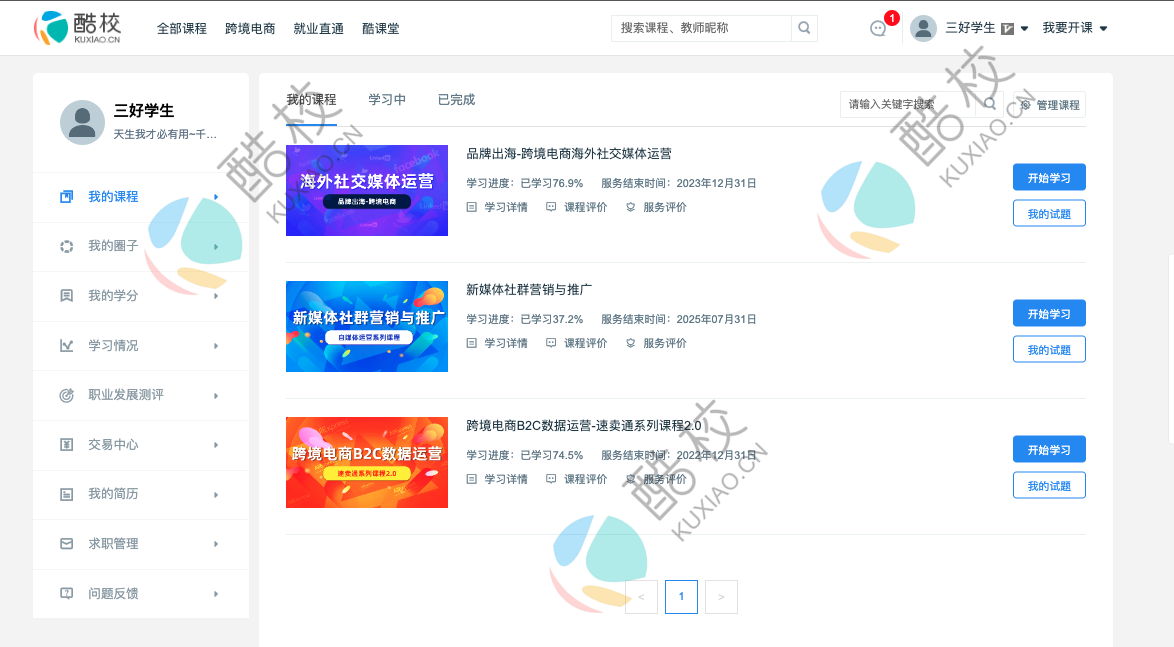The image size is (1174, 647).
Task: Click the 求职管理 envelope icon
Action: pyautogui.click(x=67, y=544)
